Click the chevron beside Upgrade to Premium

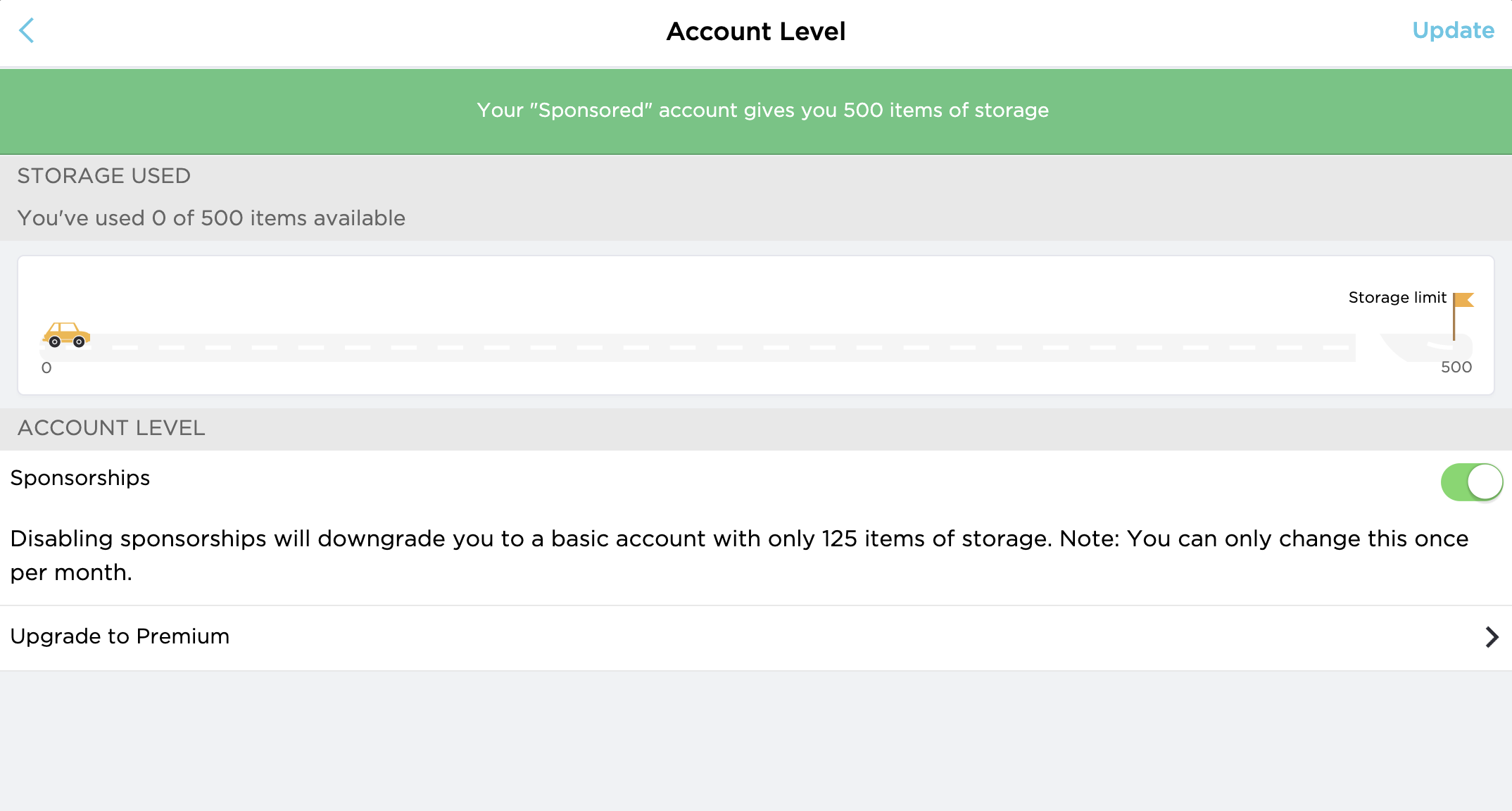[1491, 637]
